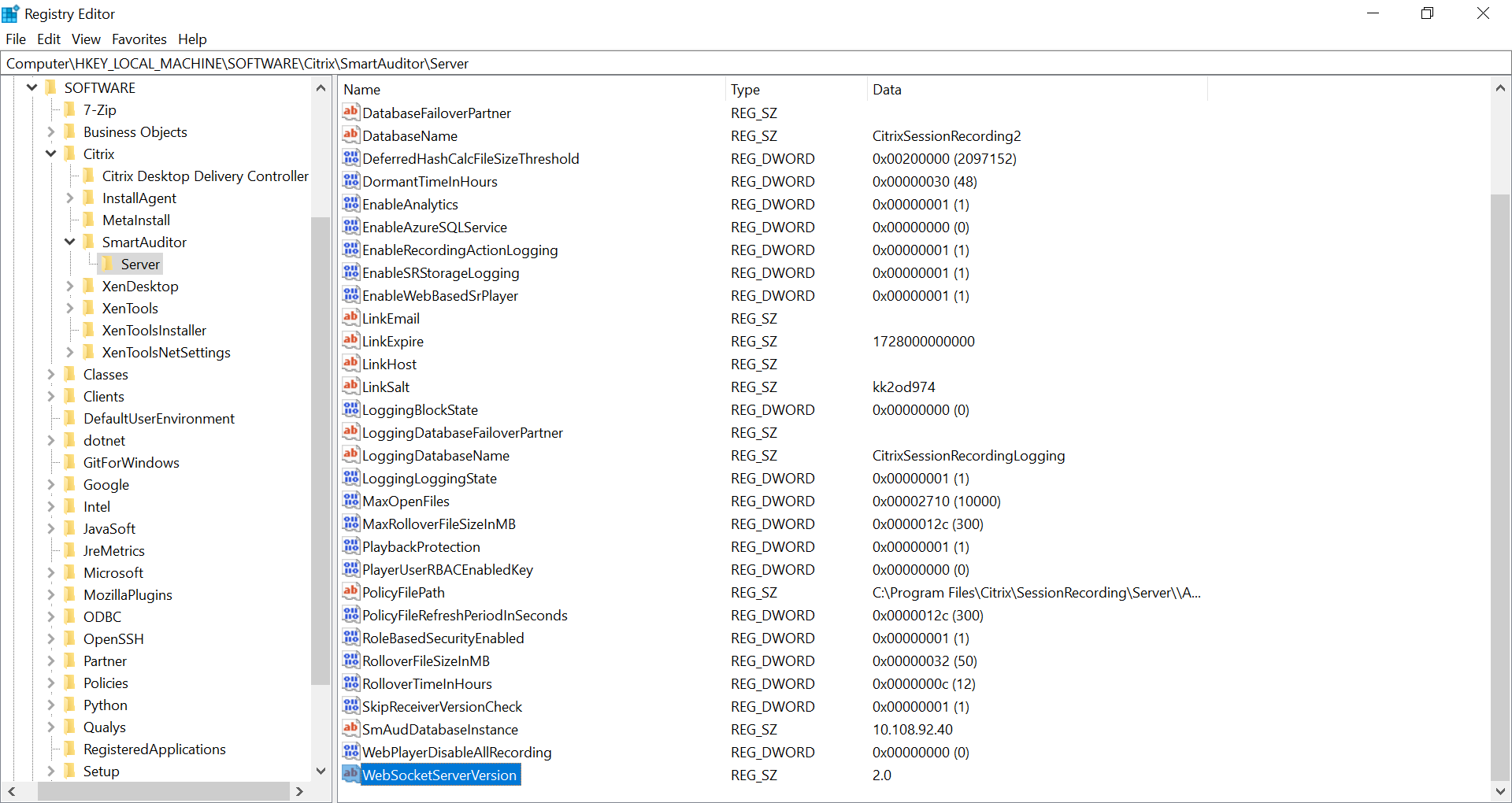Select the SmAudDatabaseInstance value name
Screen dimensions: 1512x803
click(x=439, y=729)
